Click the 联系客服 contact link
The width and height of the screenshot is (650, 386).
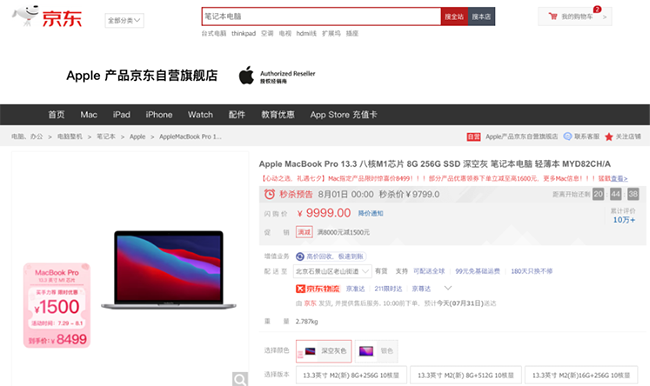(587, 136)
